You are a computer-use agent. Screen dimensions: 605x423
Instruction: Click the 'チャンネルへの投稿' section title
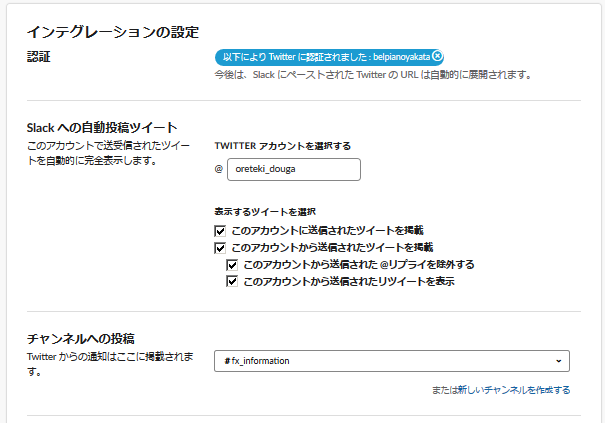coord(81,338)
